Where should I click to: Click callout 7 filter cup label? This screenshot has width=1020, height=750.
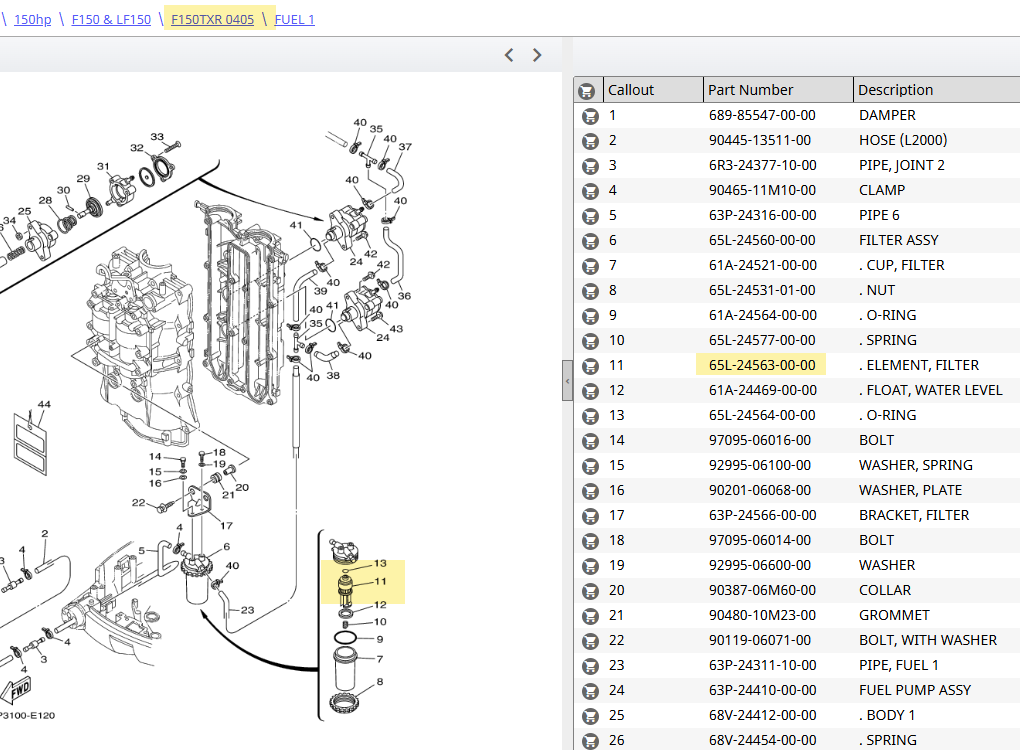[380, 659]
